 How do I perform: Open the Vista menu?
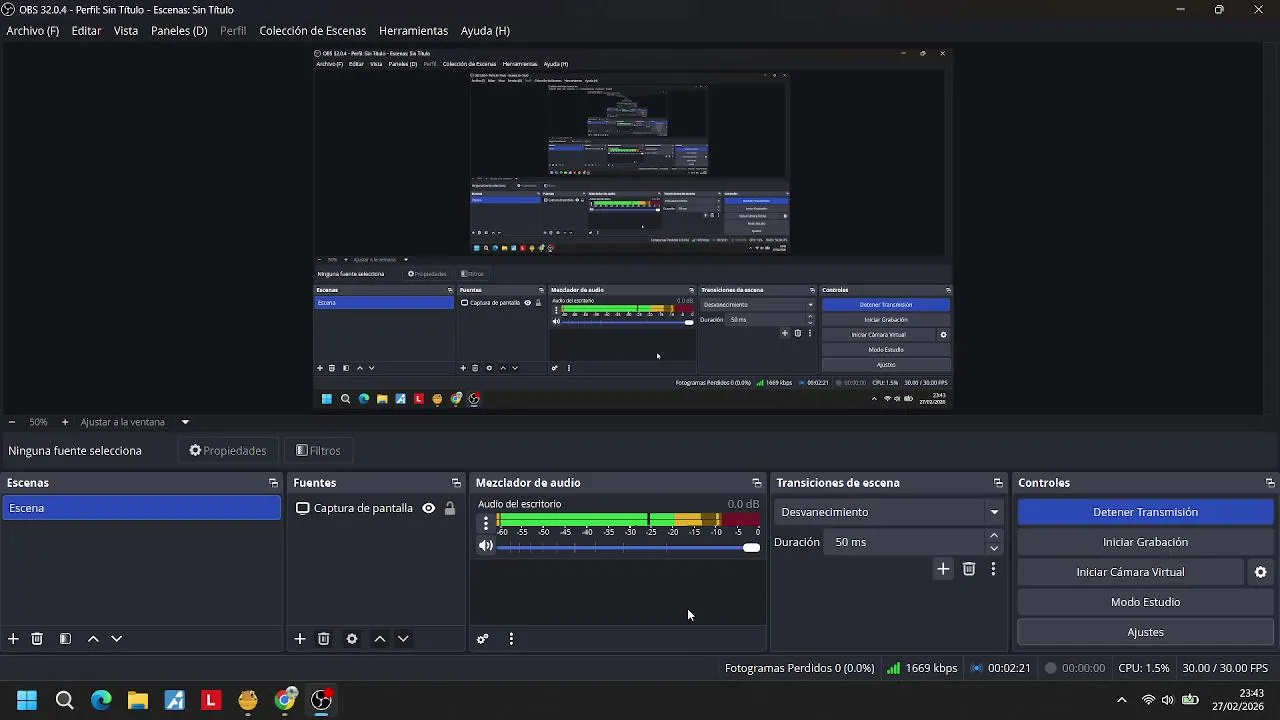pos(126,31)
